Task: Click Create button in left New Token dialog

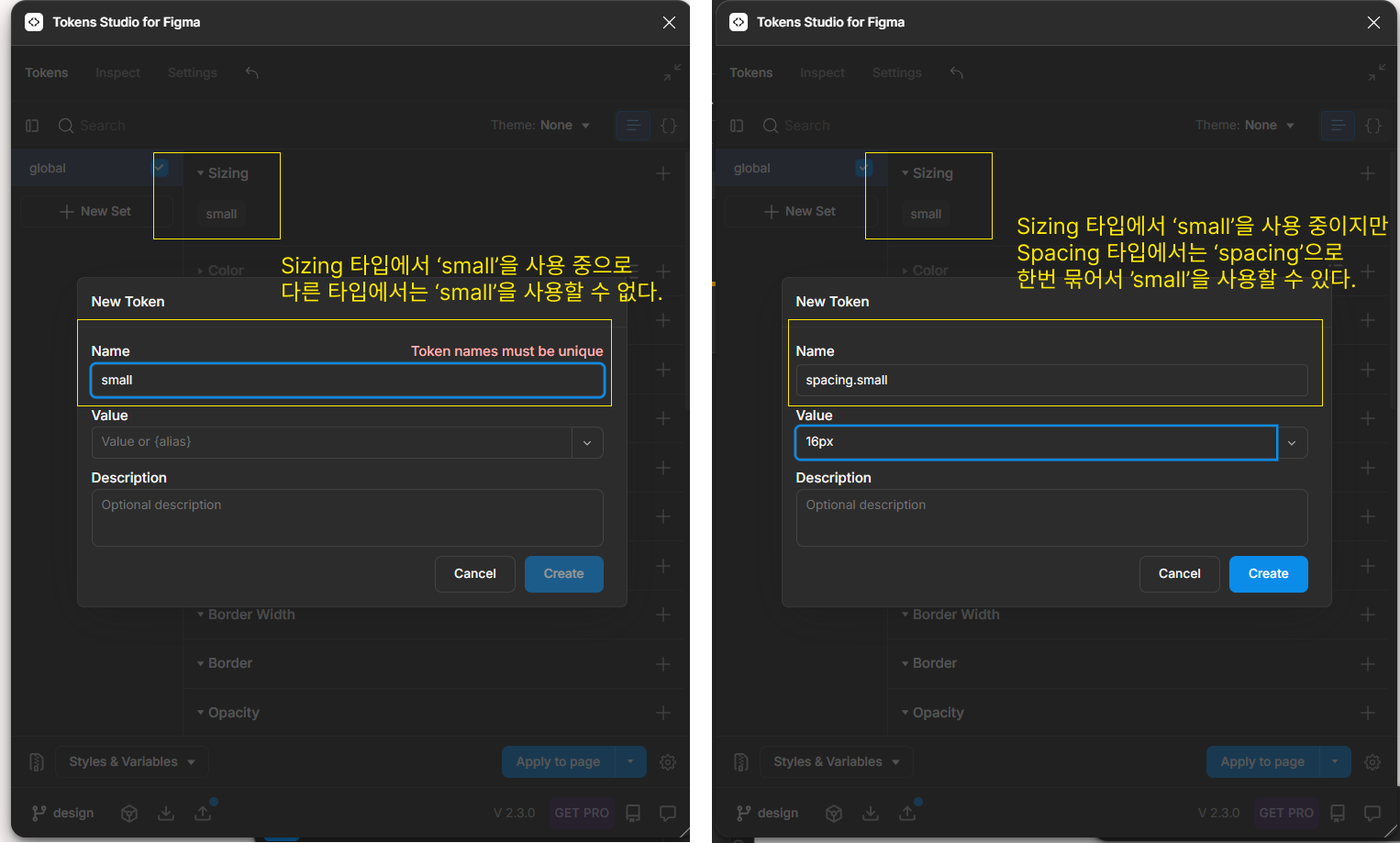Action: pyautogui.click(x=563, y=574)
